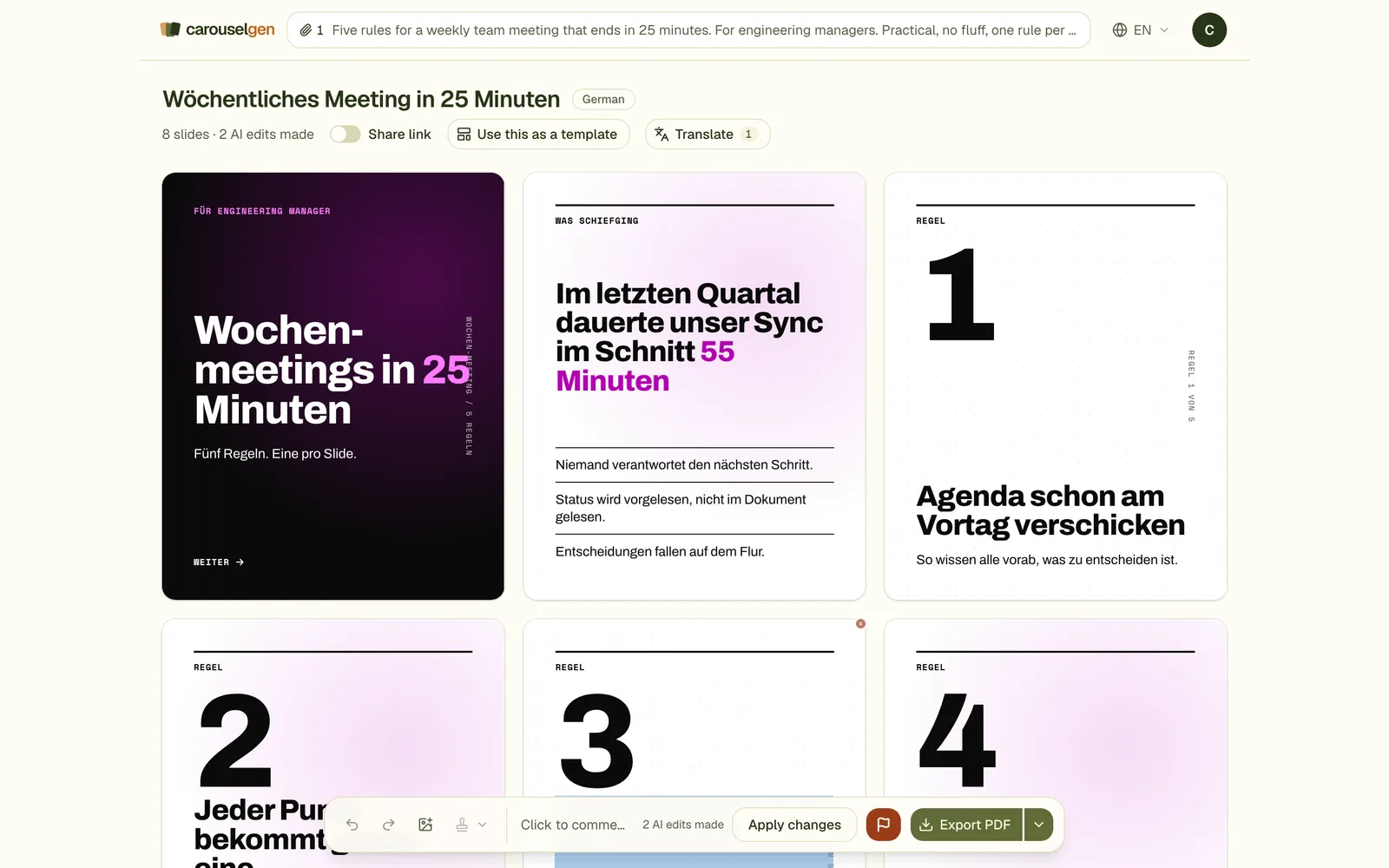The image size is (1389, 868).
Task: Click the German language tag
Action: coord(603,99)
